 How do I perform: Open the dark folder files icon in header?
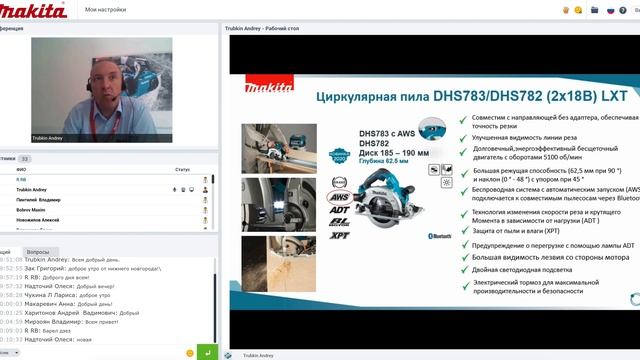click(595, 10)
